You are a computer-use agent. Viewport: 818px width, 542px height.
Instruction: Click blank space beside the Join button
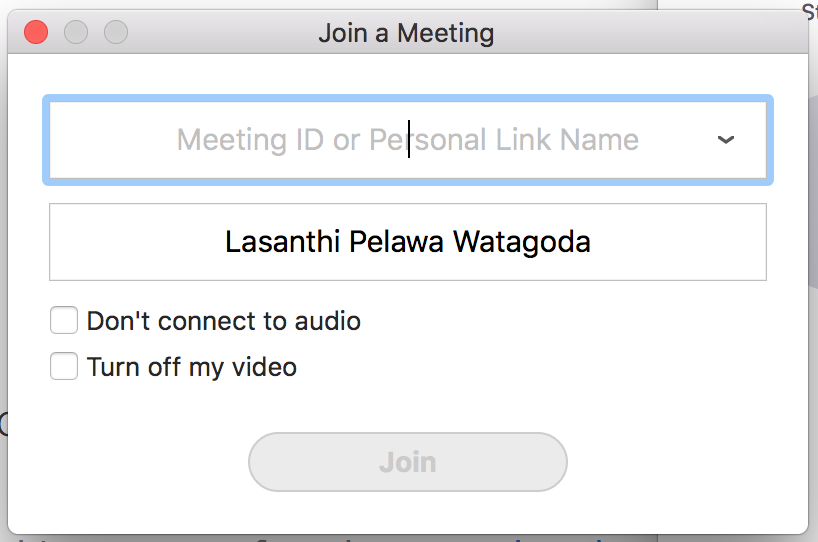click(678, 462)
